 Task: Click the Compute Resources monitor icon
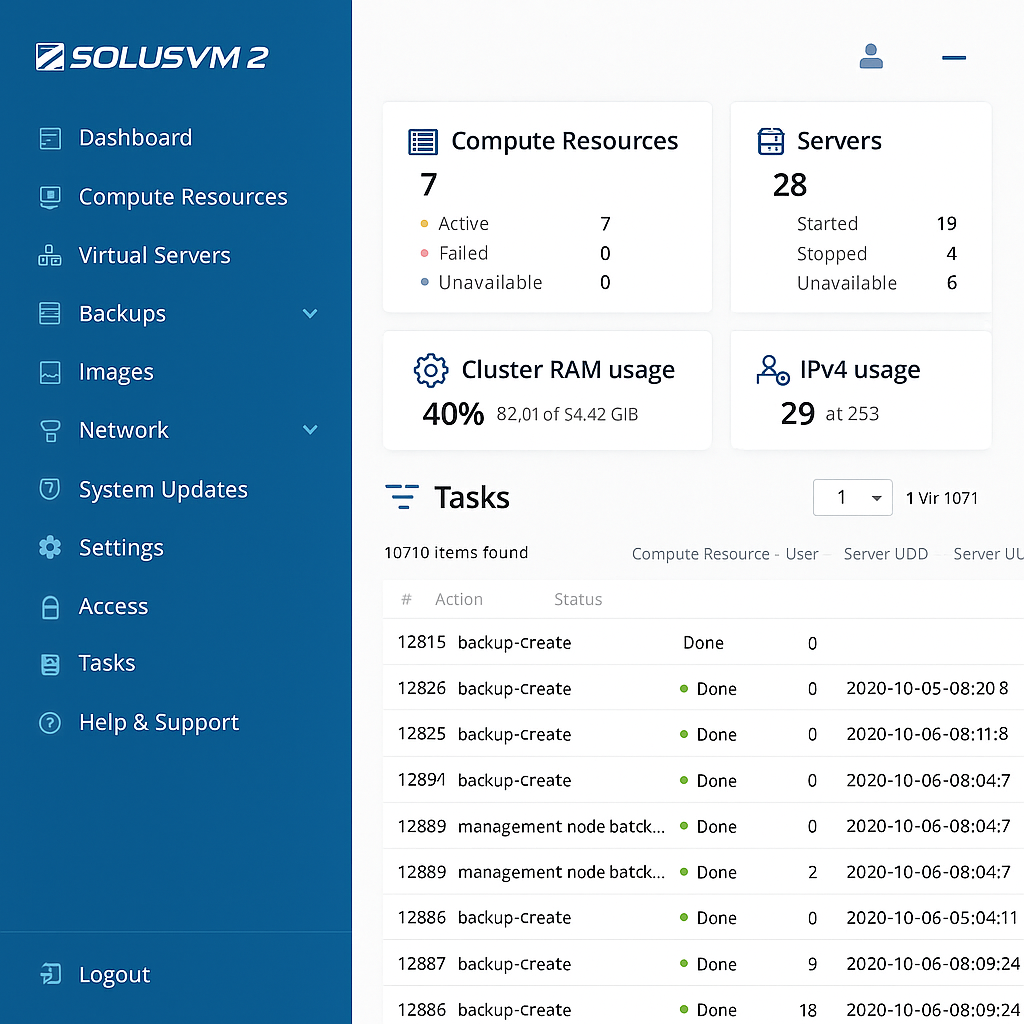(x=50, y=197)
